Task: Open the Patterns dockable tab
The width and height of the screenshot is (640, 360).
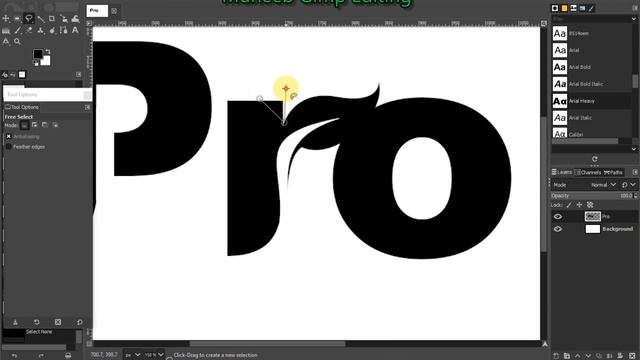Action: point(564,8)
